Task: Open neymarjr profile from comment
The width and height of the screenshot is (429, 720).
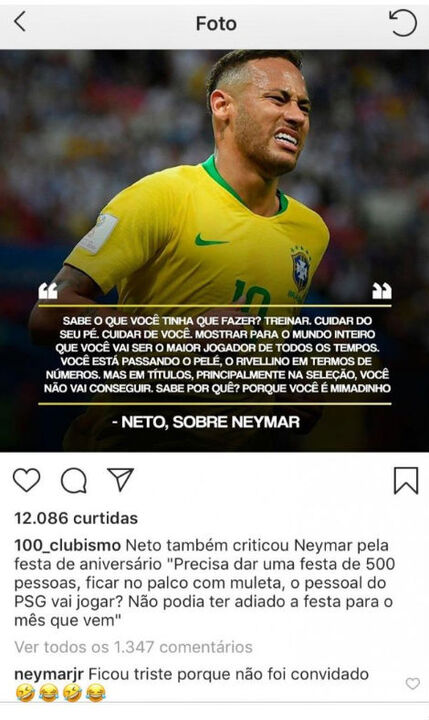Action: (x=49, y=675)
